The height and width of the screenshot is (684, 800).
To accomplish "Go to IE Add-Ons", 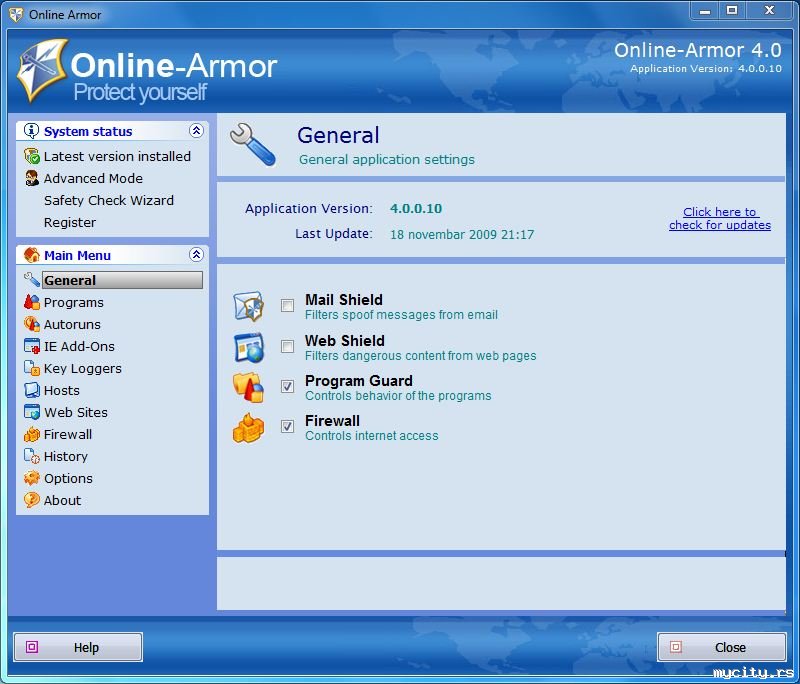I will (79, 346).
